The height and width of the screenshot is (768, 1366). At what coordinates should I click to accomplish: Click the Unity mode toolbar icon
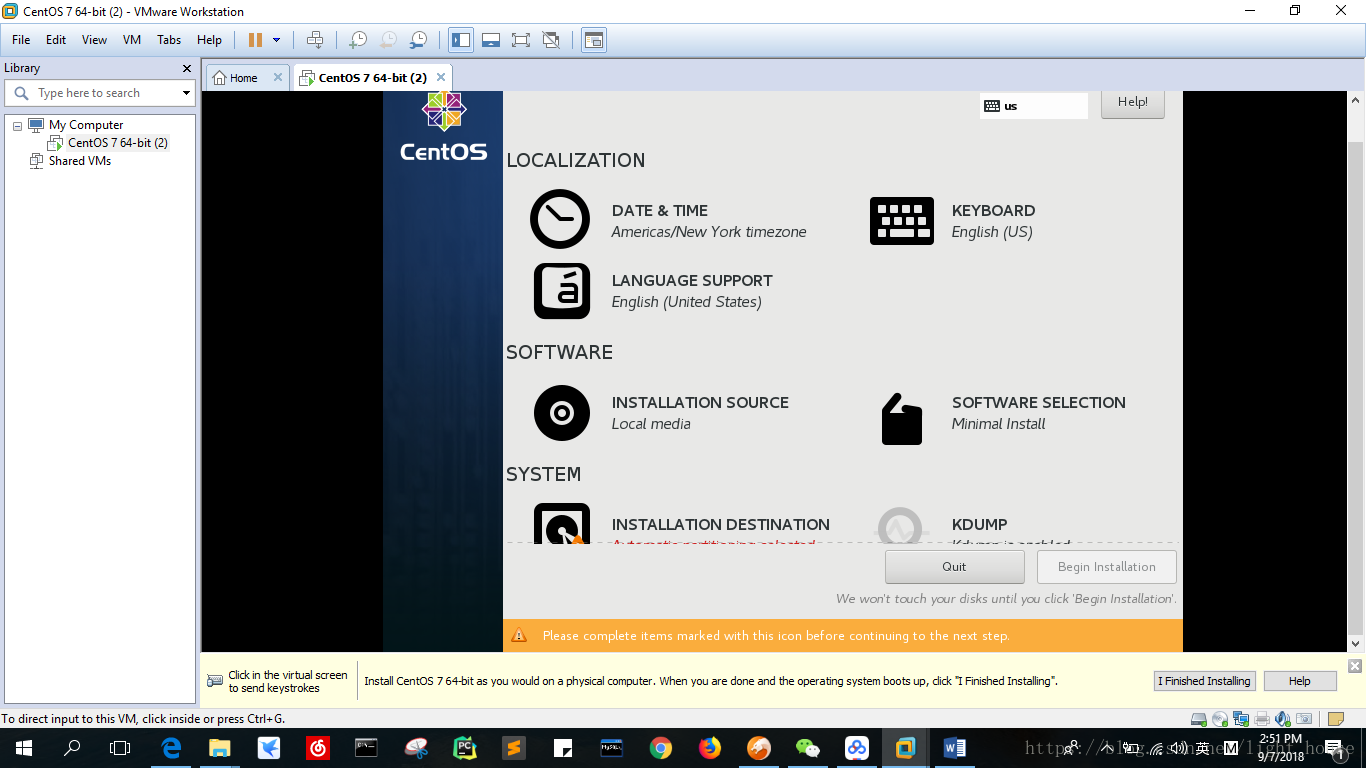pos(551,40)
